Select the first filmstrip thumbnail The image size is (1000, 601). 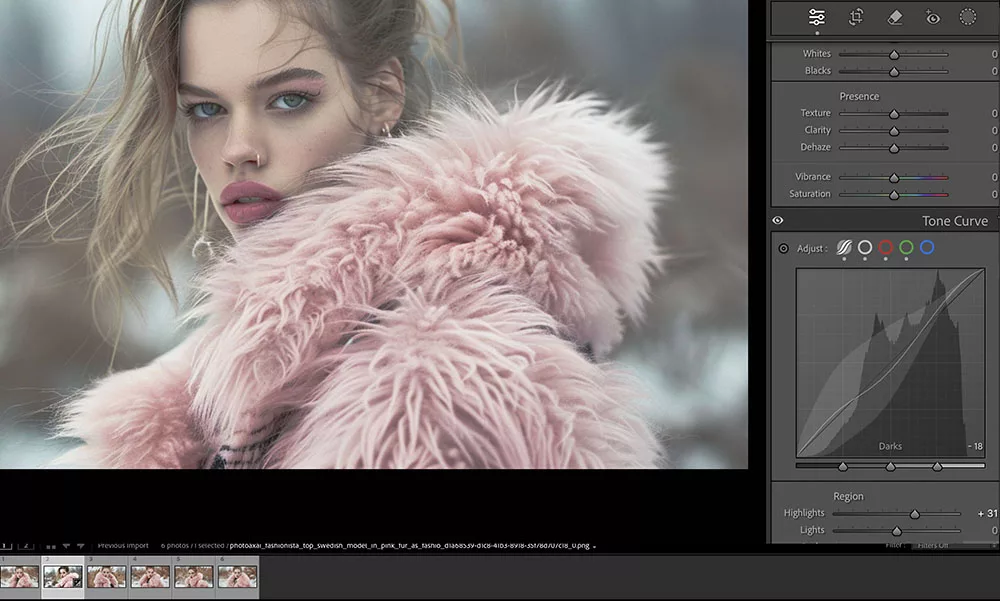[x=19, y=577]
